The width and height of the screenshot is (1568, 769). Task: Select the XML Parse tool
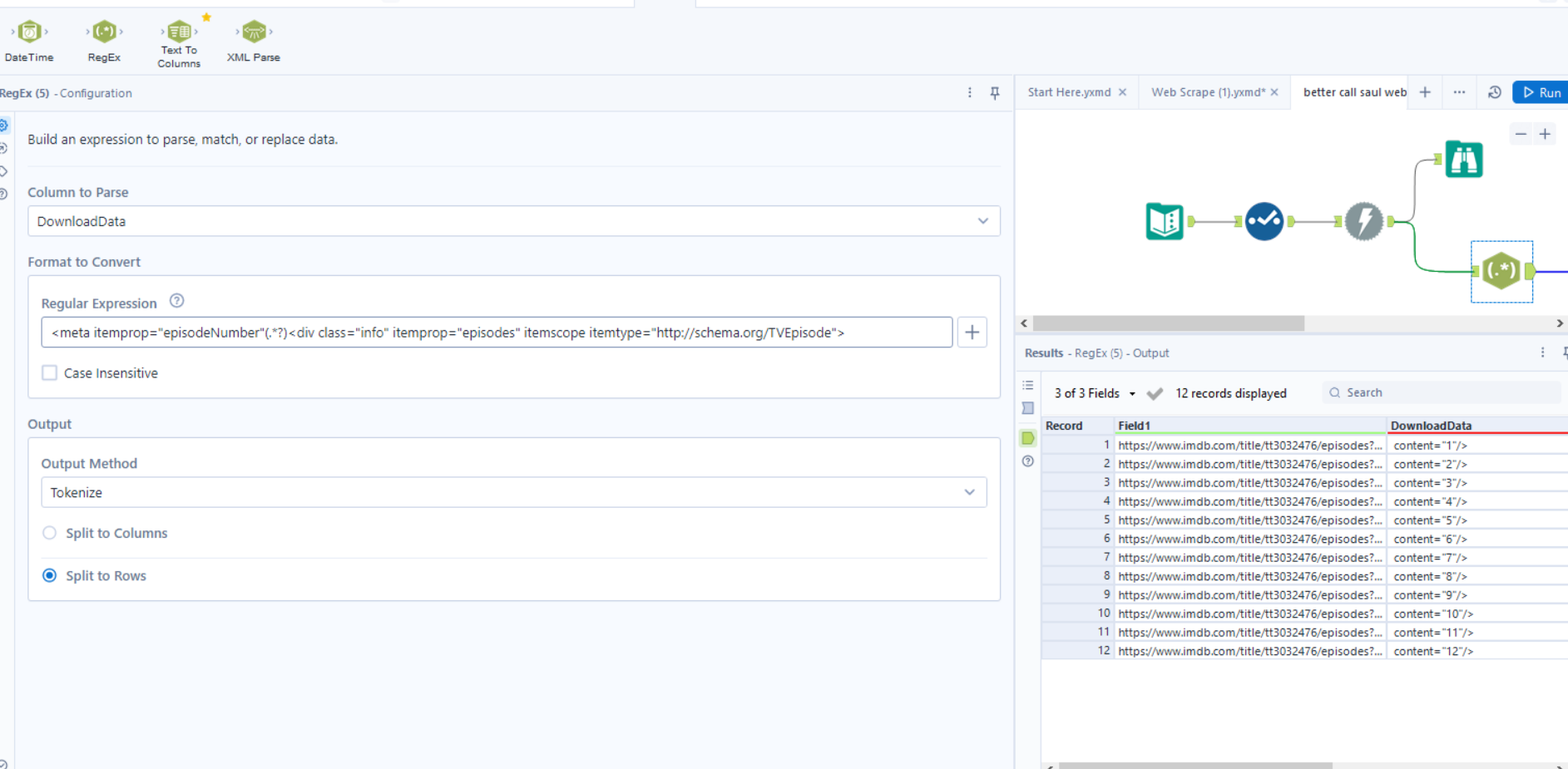(254, 32)
